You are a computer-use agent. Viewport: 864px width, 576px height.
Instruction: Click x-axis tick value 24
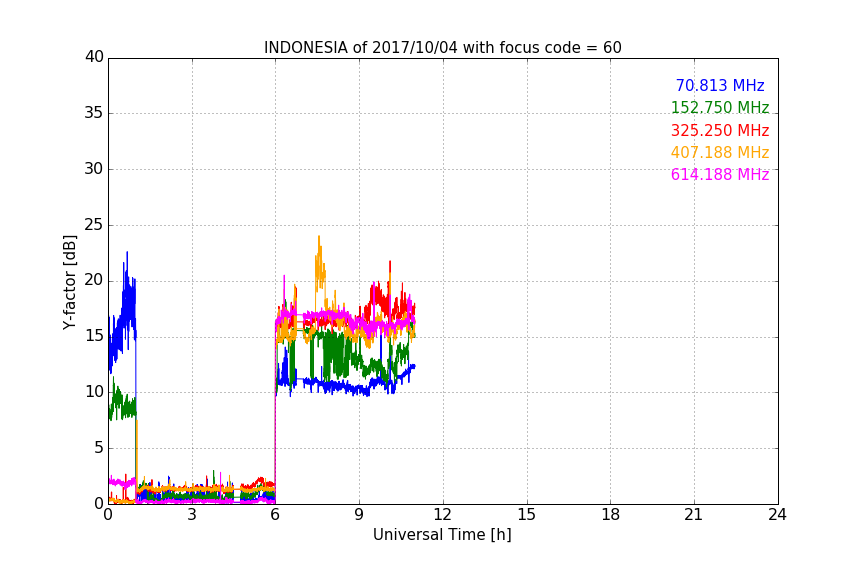778,515
